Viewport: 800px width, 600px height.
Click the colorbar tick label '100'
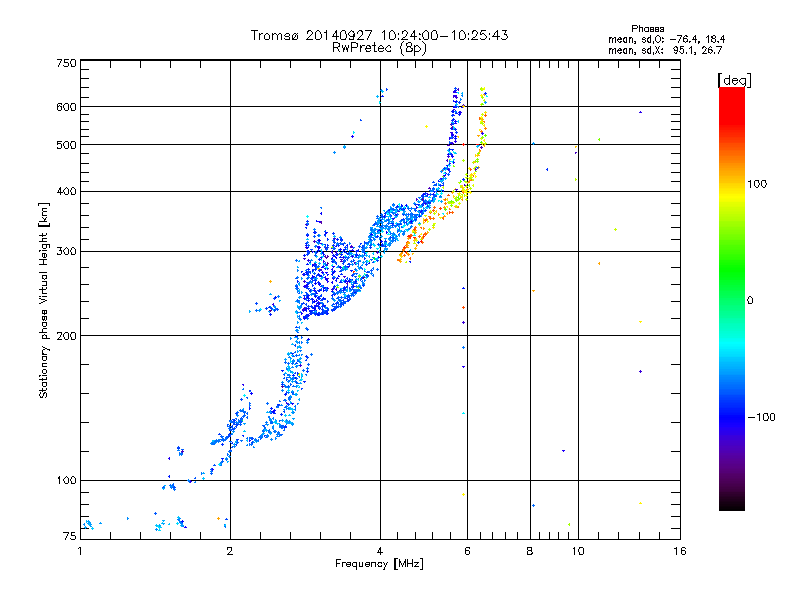(x=757, y=184)
